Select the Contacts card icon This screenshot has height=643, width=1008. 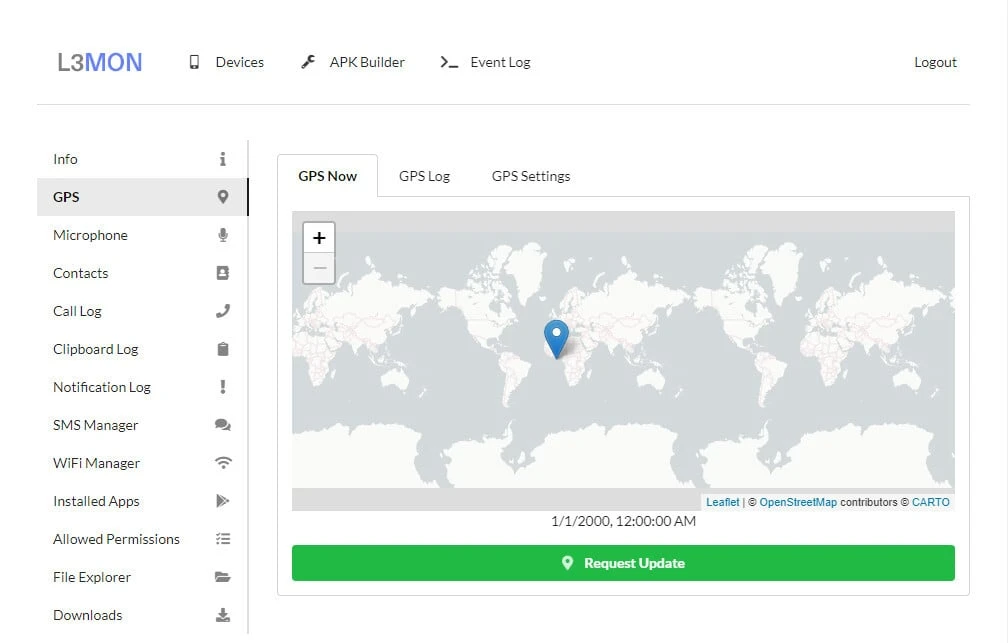point(222,273)
